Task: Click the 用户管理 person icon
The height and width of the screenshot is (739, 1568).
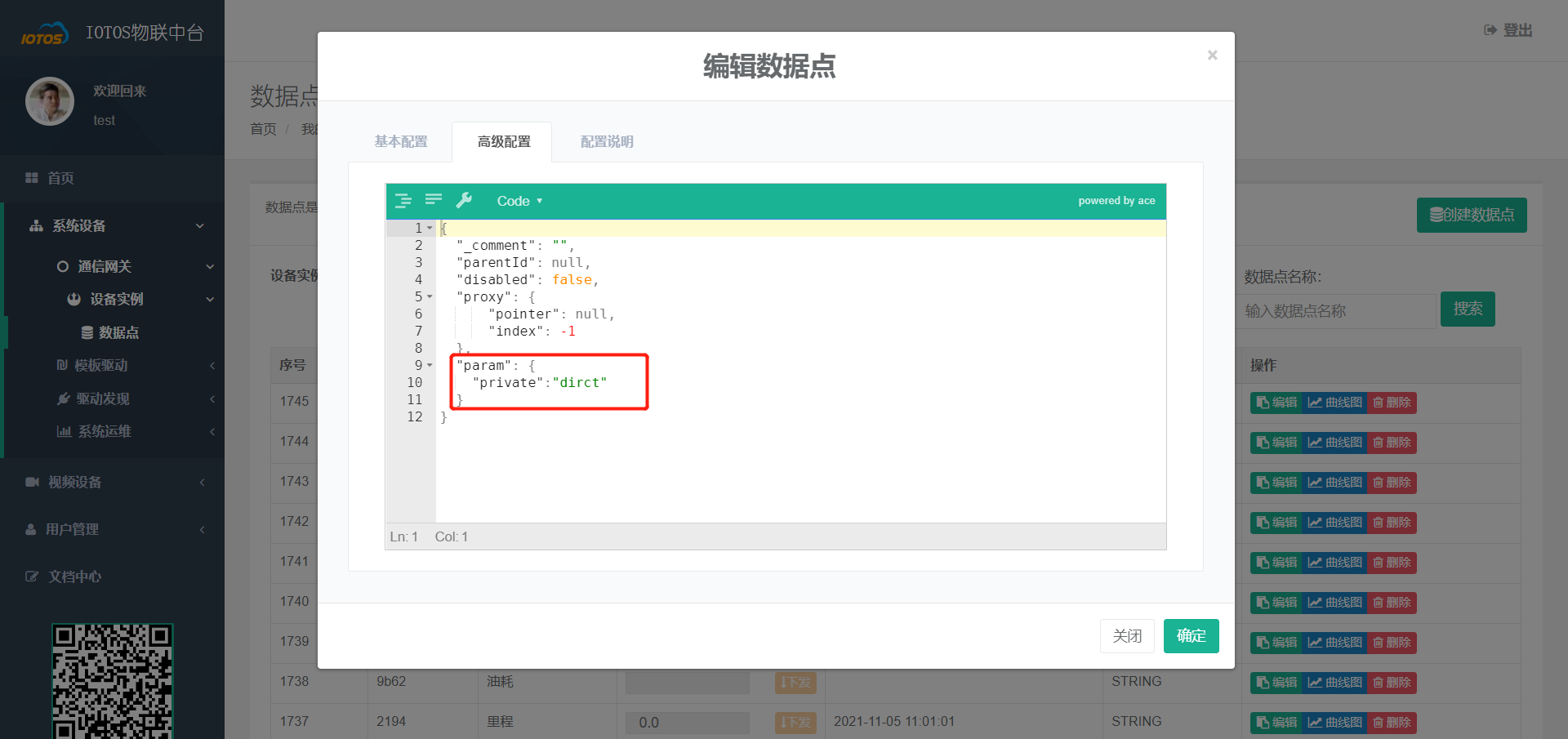Action: click(x=31, y=529)
